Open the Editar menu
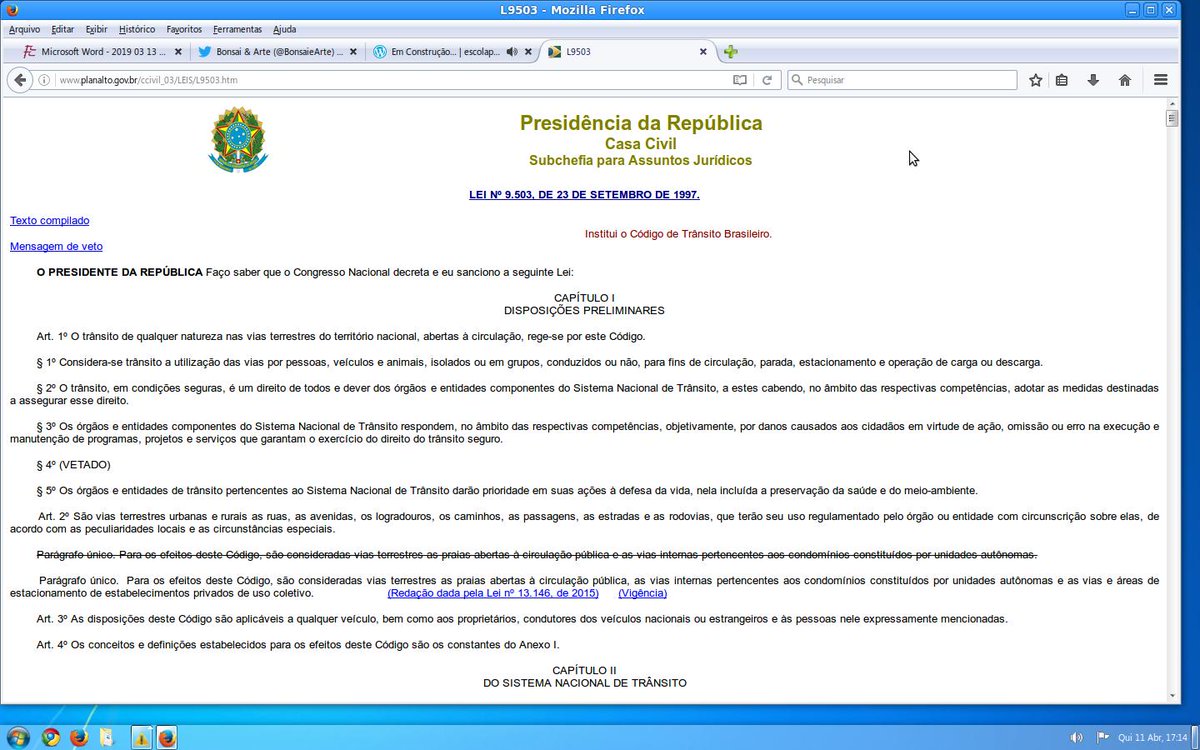1200x750 pixels. (x=62, y=30)
